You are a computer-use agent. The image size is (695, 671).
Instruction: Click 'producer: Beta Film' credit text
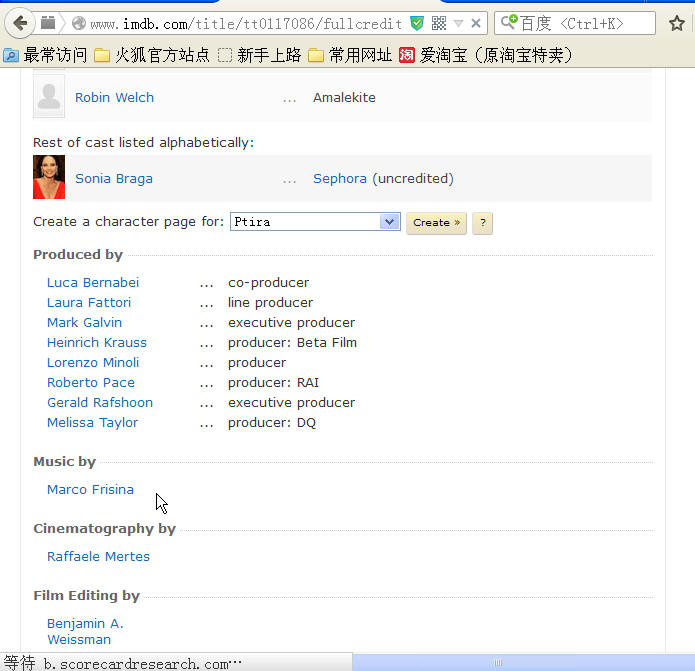293,343
